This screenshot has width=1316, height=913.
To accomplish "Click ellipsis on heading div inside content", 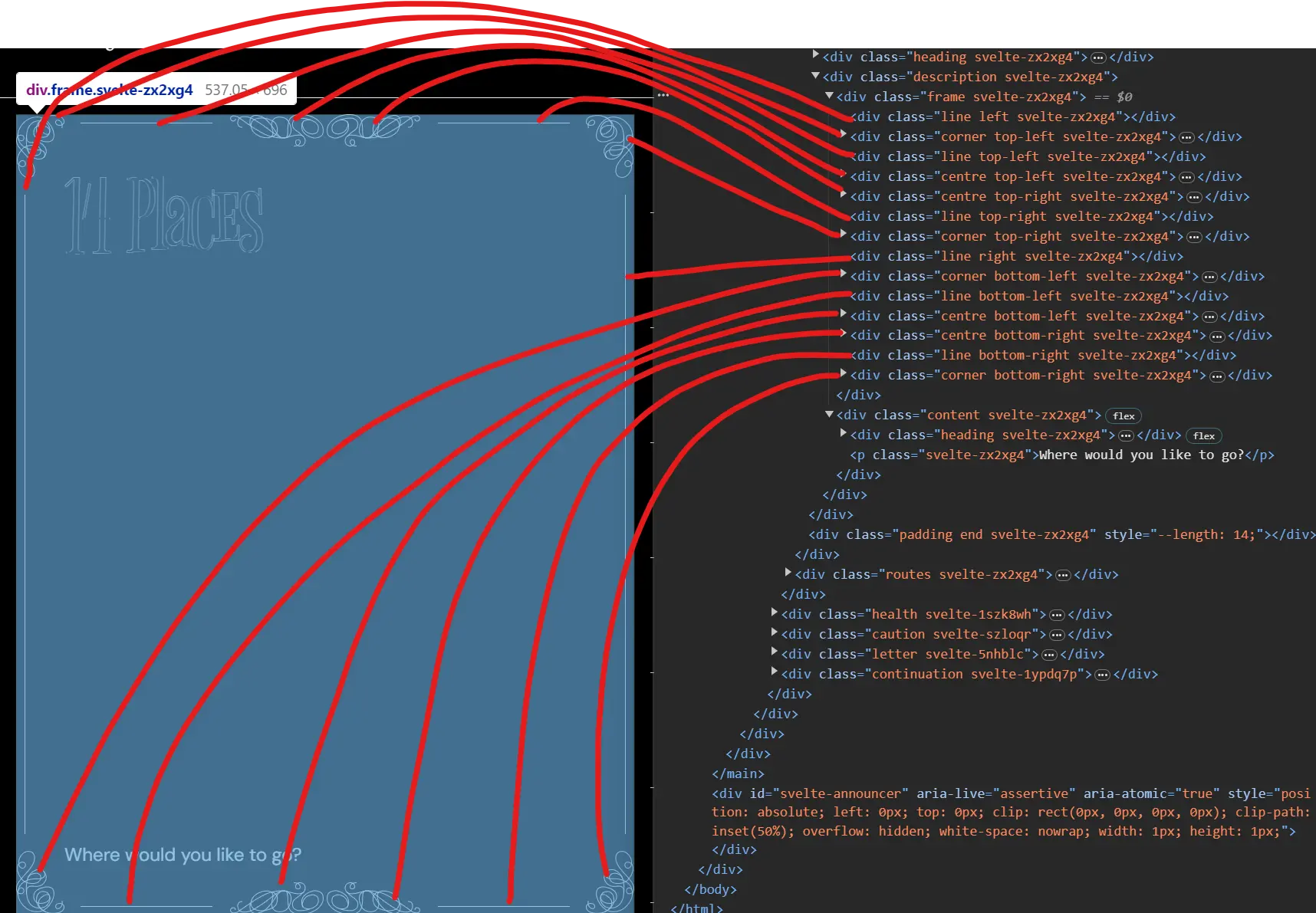I will point(1126,435).
